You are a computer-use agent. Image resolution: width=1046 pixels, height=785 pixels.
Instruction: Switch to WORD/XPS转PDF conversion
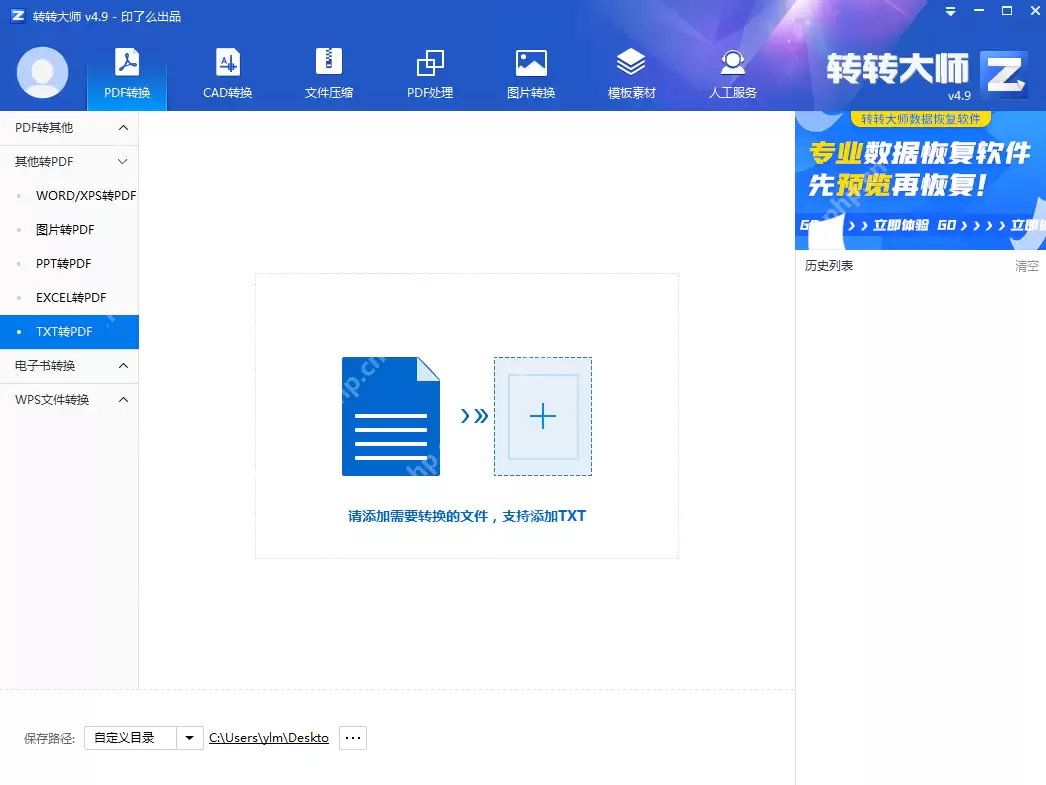pos(83,195)
